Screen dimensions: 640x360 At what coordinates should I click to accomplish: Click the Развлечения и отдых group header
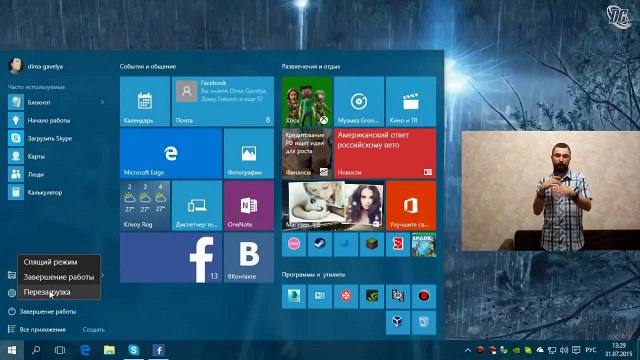click(311, 66)
